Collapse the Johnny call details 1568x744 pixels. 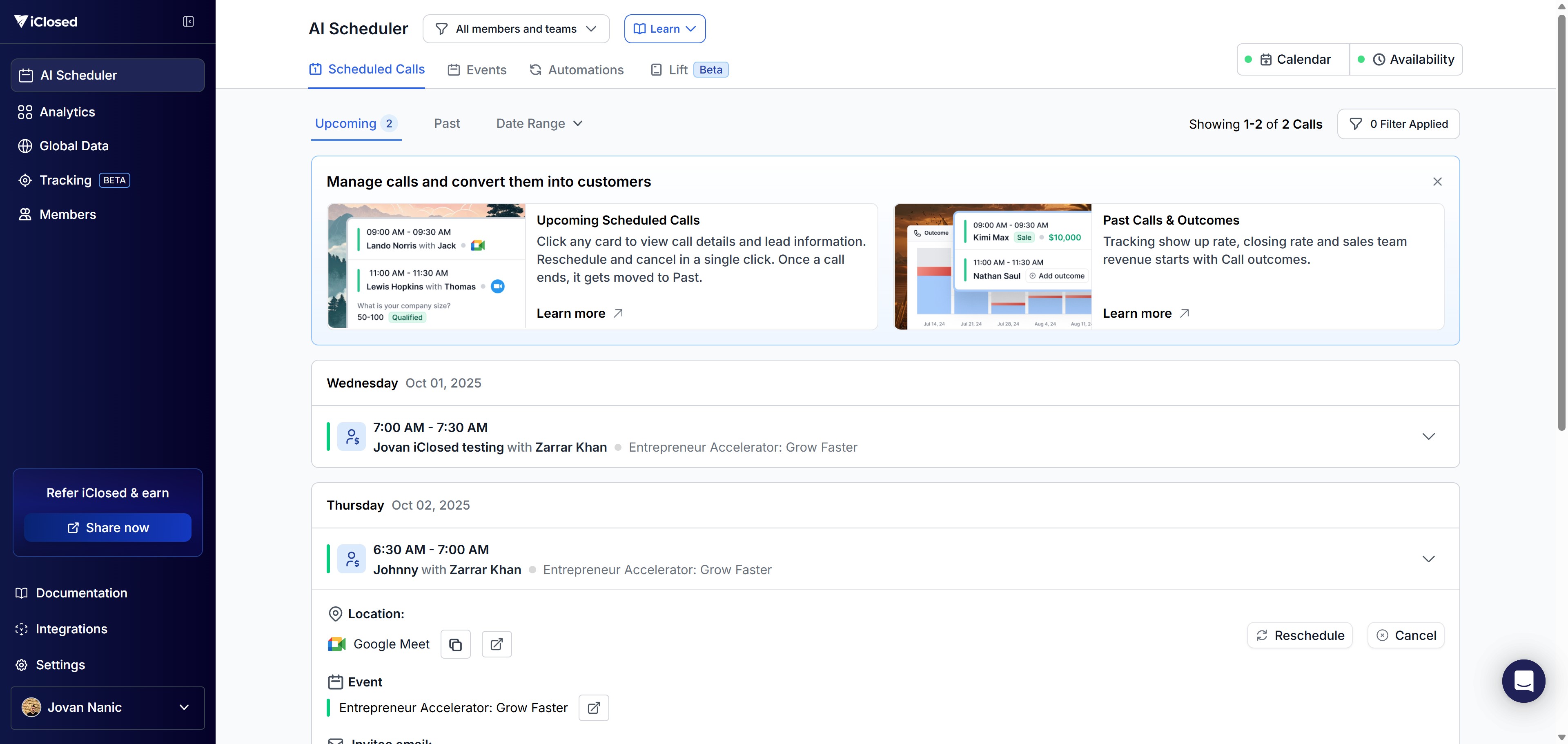click(1428, 559)
